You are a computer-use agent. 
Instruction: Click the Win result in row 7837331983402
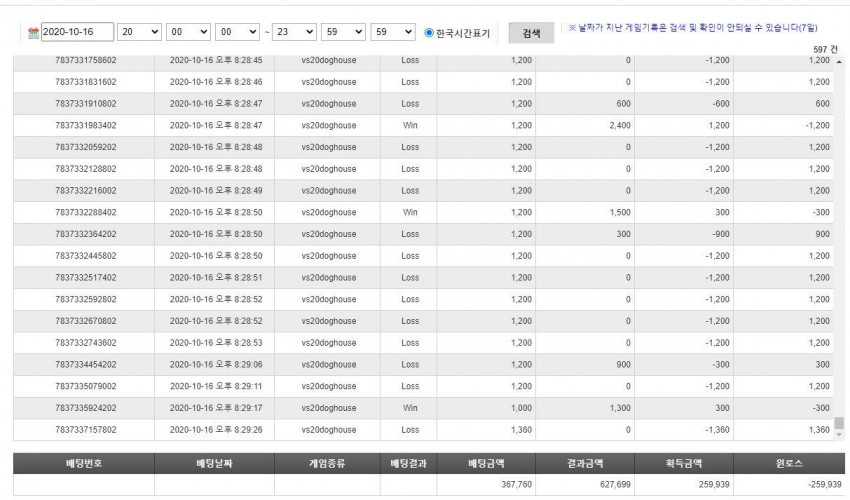click(410, 125)
